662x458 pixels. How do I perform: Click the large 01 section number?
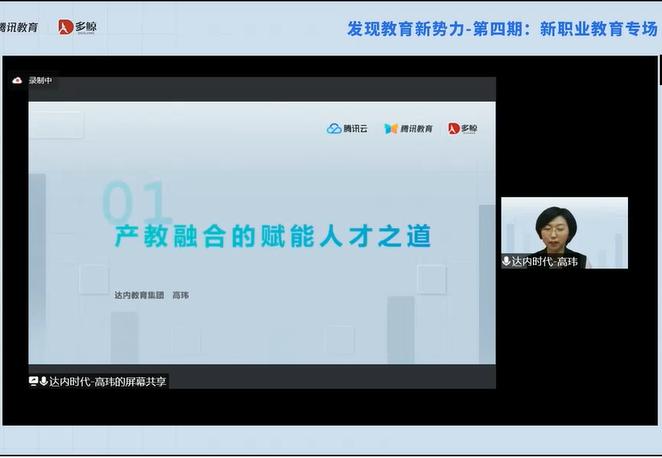click(136, 203)
